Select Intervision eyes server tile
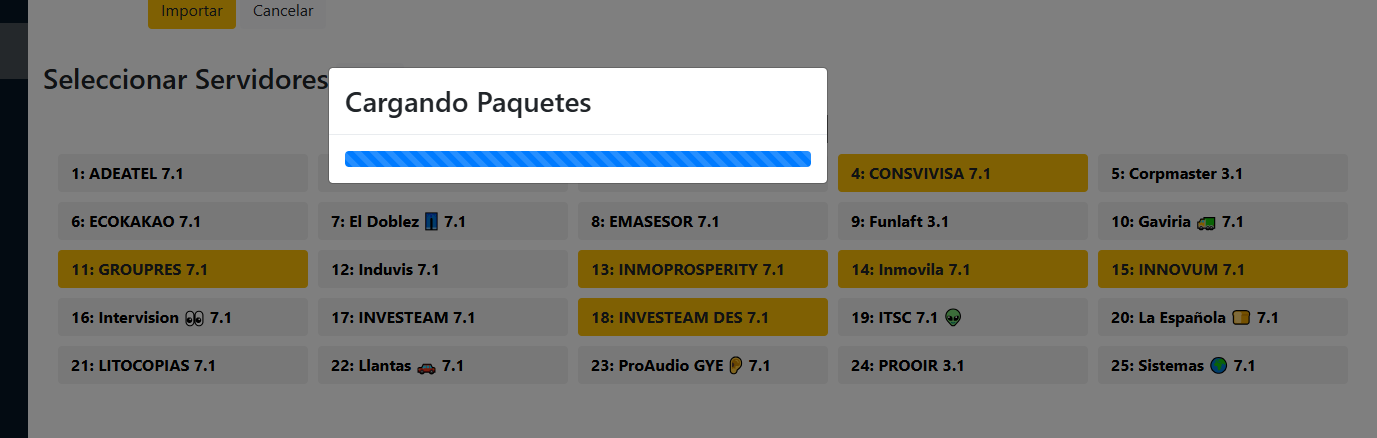Image resolution: width=1377 pixels, height=438 pixels. click(182, 317)
